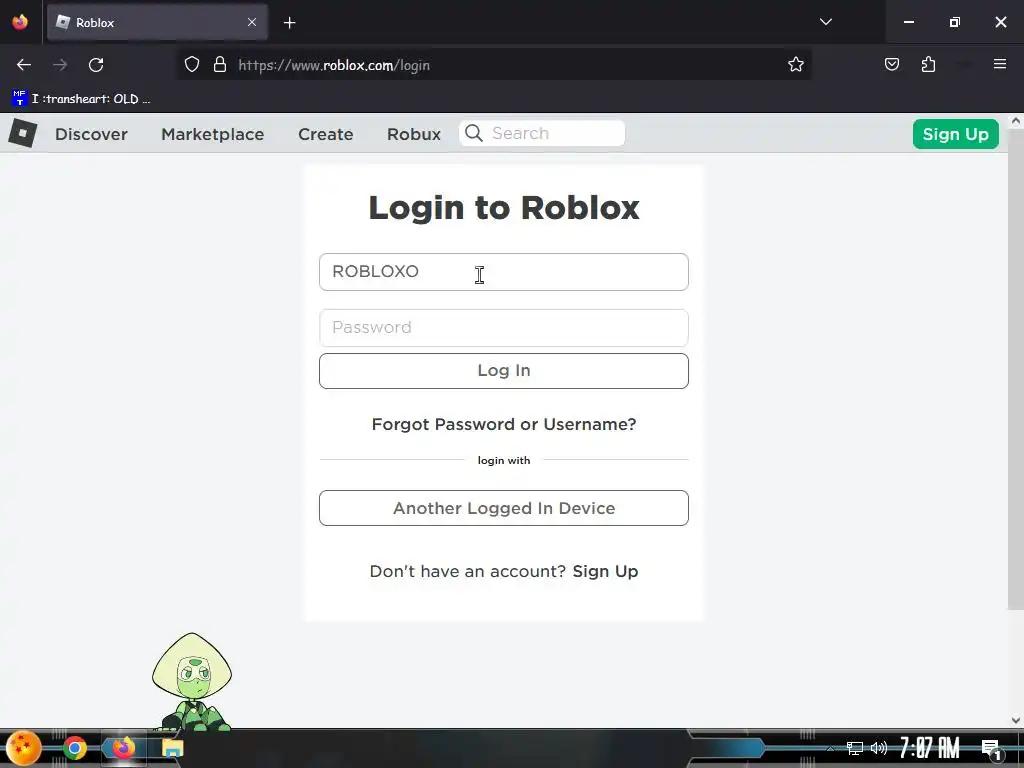The height and width of the screenshot is (768, 1024).
Task: Open the Robux page
Action: click(414, 134)
